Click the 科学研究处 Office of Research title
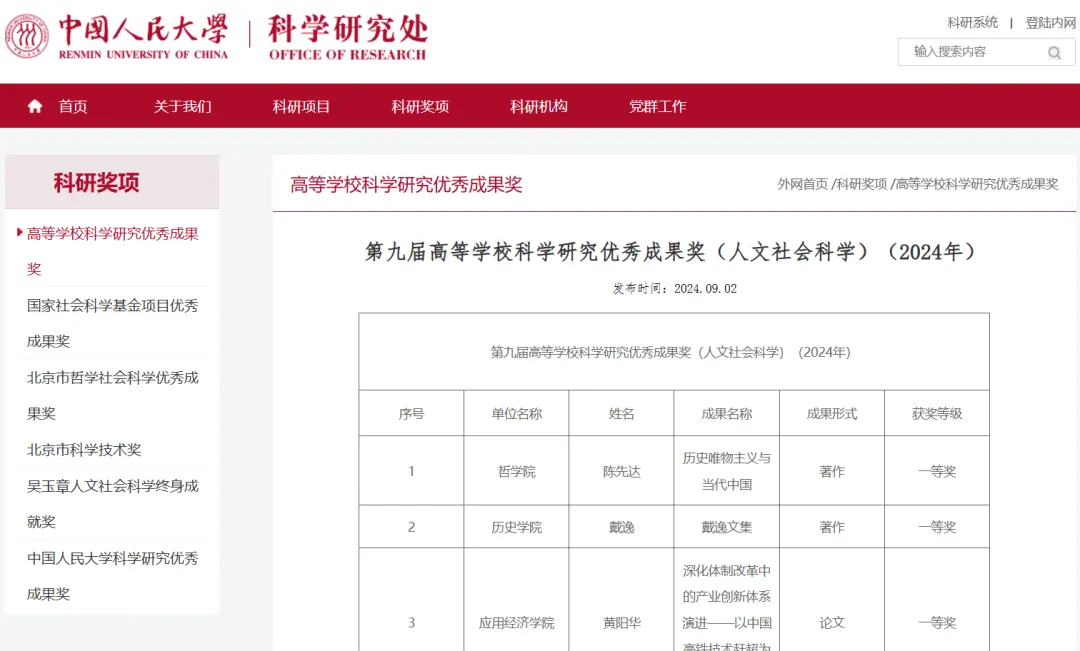Viewport: 1080px width, 651px height. pyautogui.click(x=347, y=37)
